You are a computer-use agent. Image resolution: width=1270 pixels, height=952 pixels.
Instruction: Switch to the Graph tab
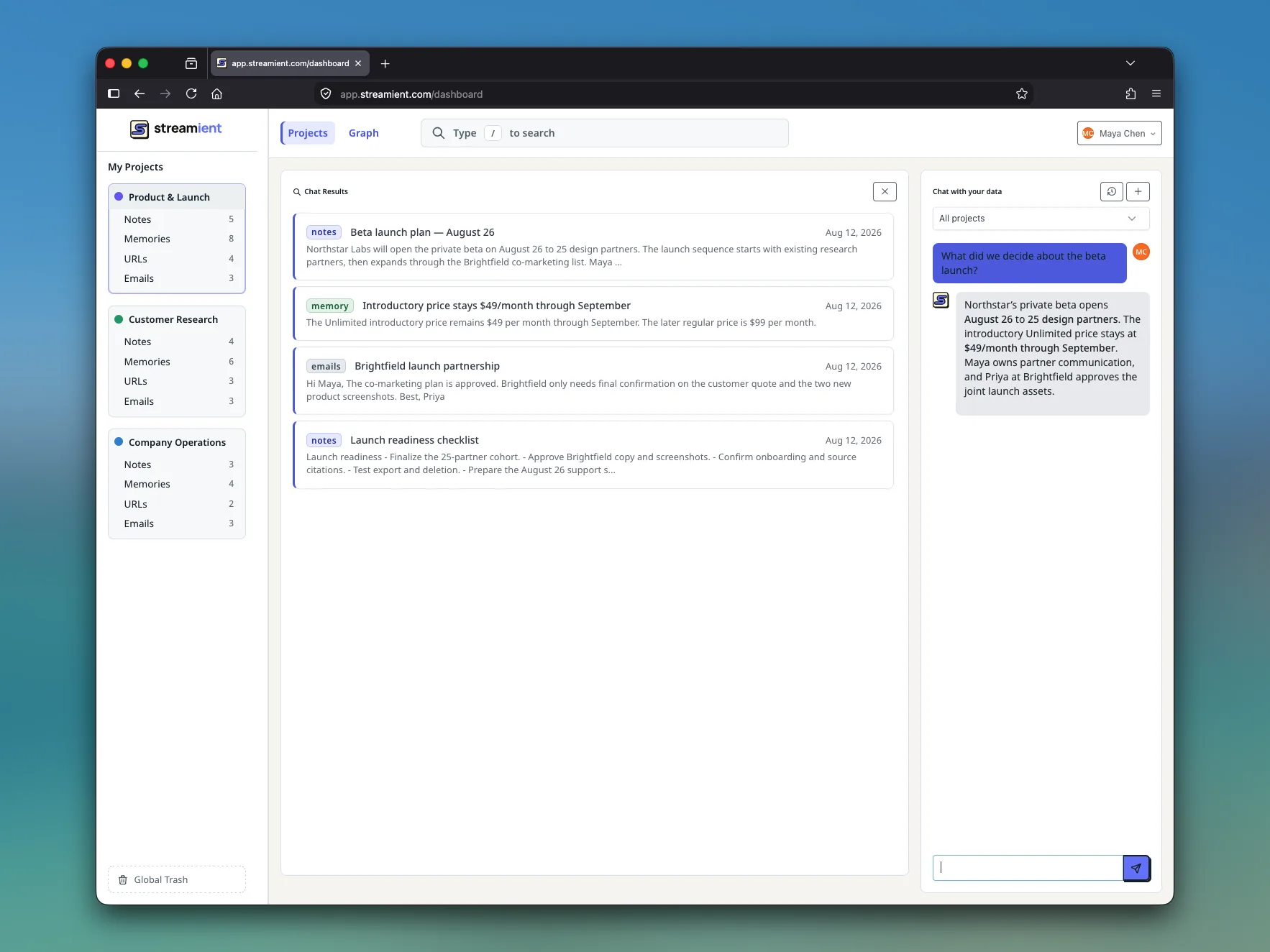[363, 133]
